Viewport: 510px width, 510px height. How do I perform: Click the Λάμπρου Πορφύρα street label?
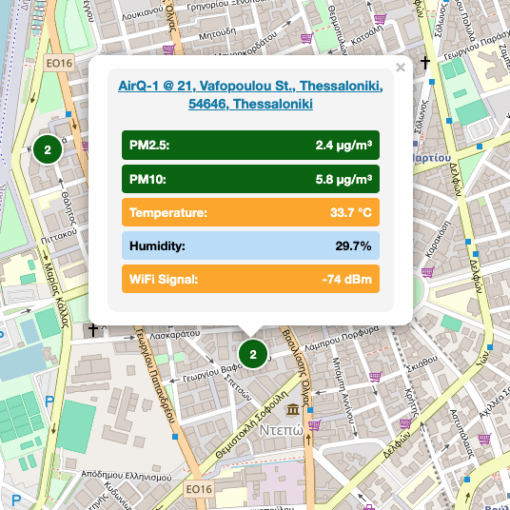coord(341,339)
